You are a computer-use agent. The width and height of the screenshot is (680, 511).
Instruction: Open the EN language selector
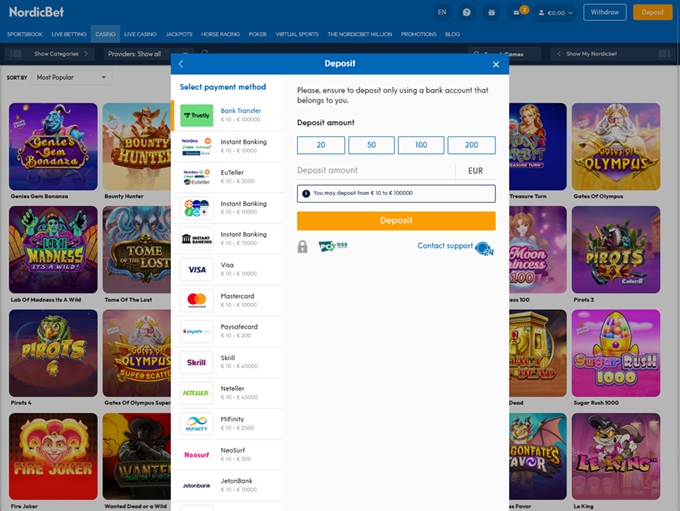click(x=442, y=12)
